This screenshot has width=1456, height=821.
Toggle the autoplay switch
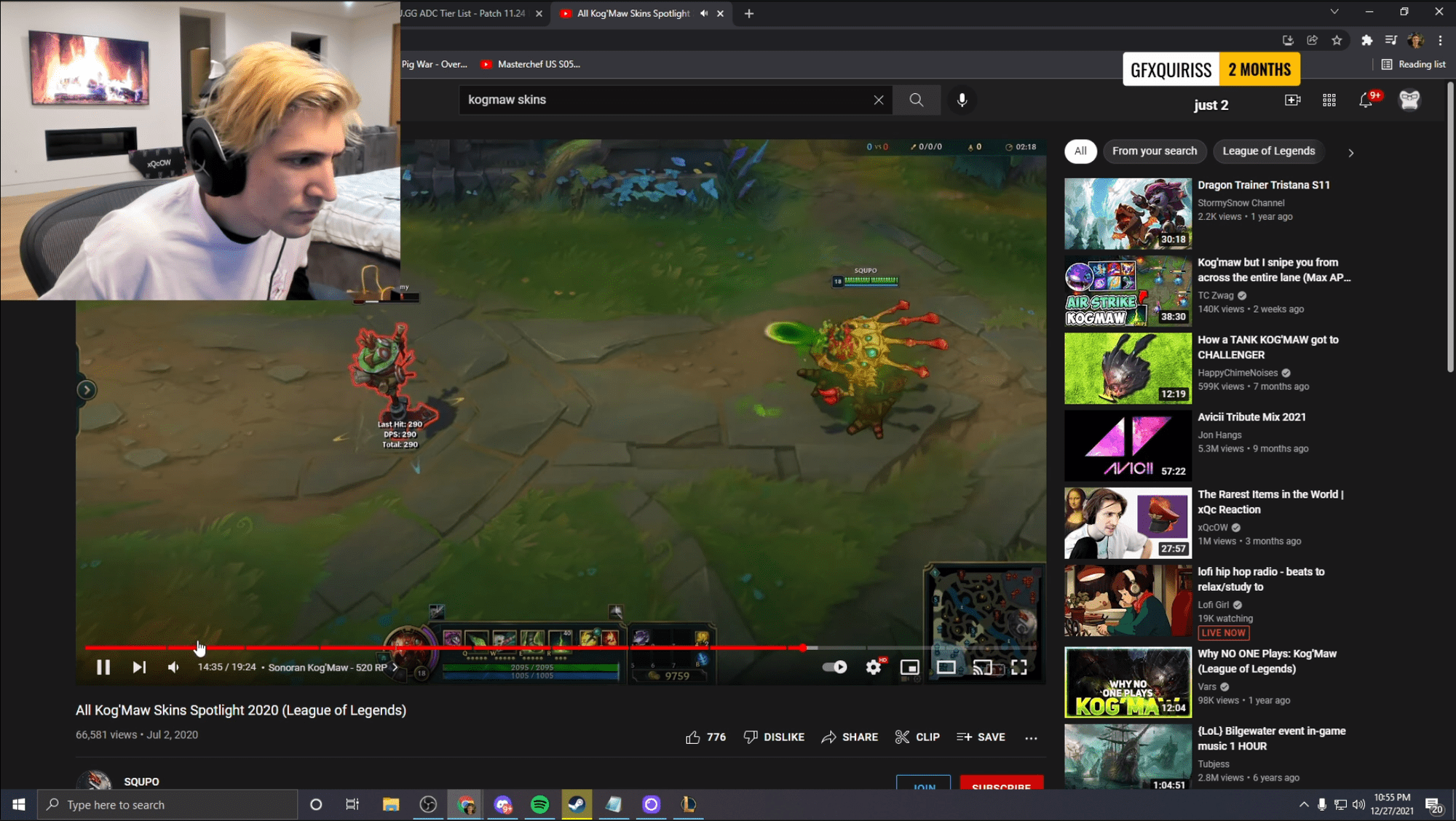pos(834,667)
